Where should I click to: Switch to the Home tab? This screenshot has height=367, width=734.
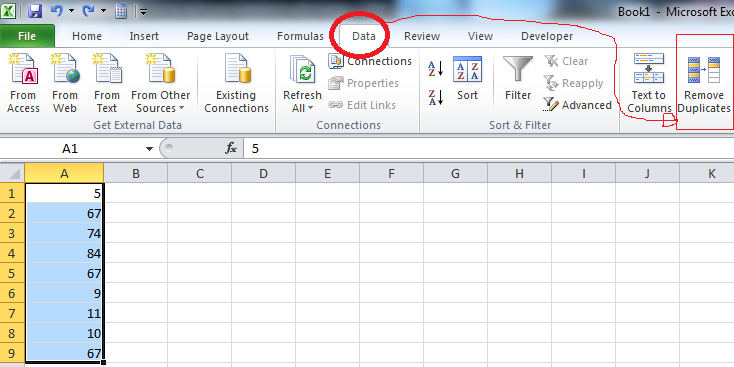click(x=87, y=36)
